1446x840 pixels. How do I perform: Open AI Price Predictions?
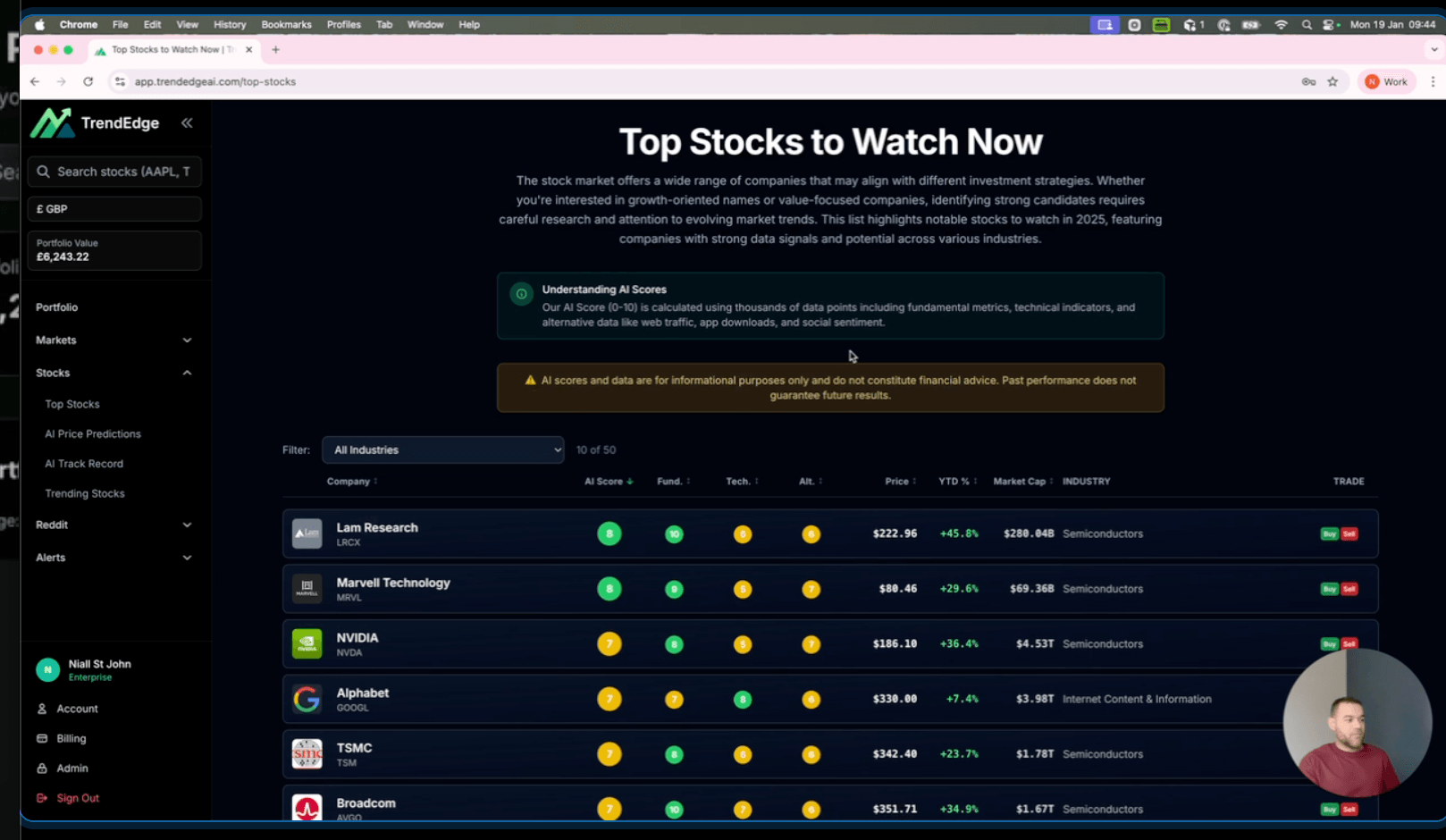click(93, 434)
